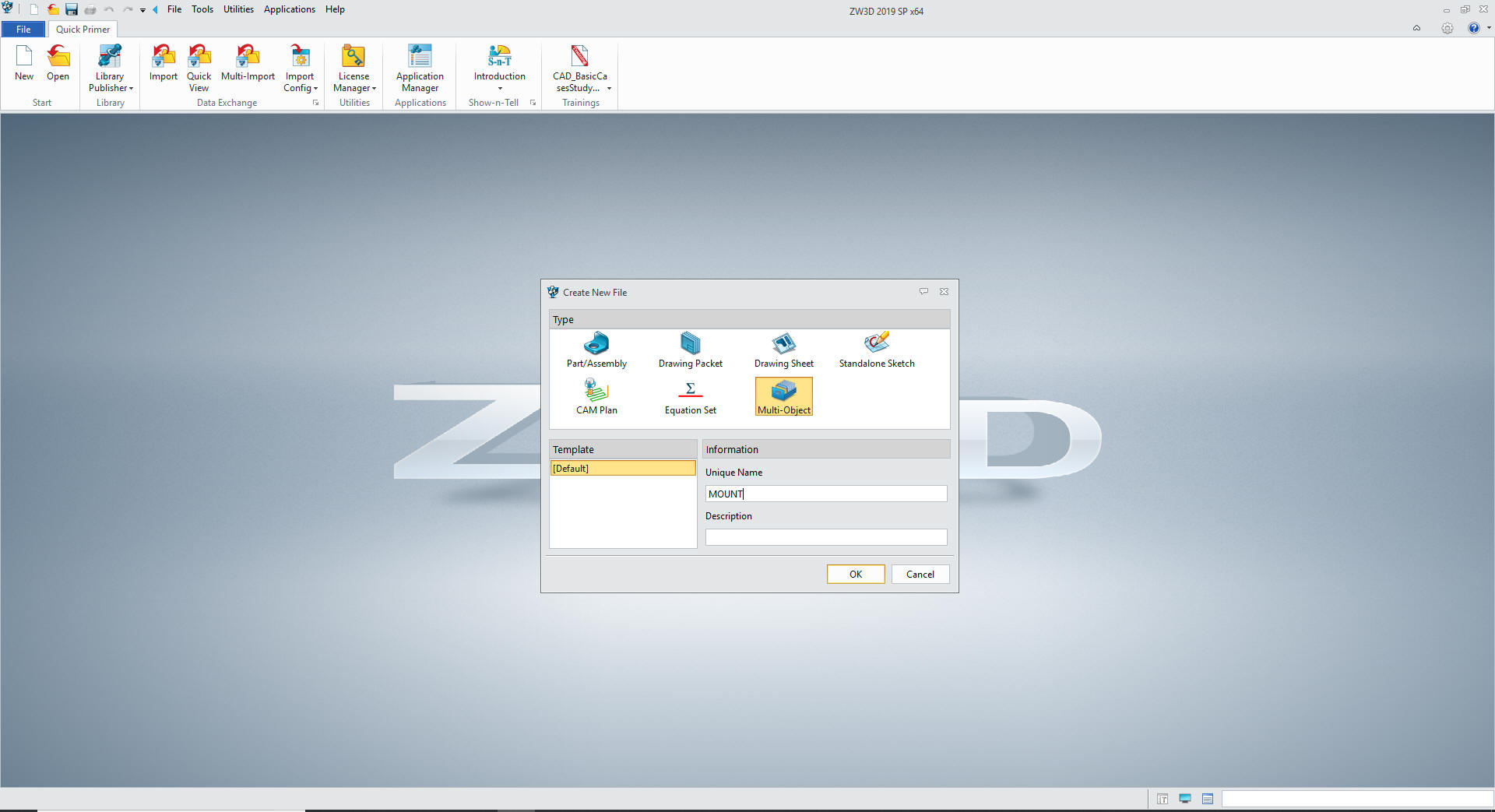This screenshot has width=1495, height=812.
Task: Click the Description input field
Action: click(x=826, y=537)
